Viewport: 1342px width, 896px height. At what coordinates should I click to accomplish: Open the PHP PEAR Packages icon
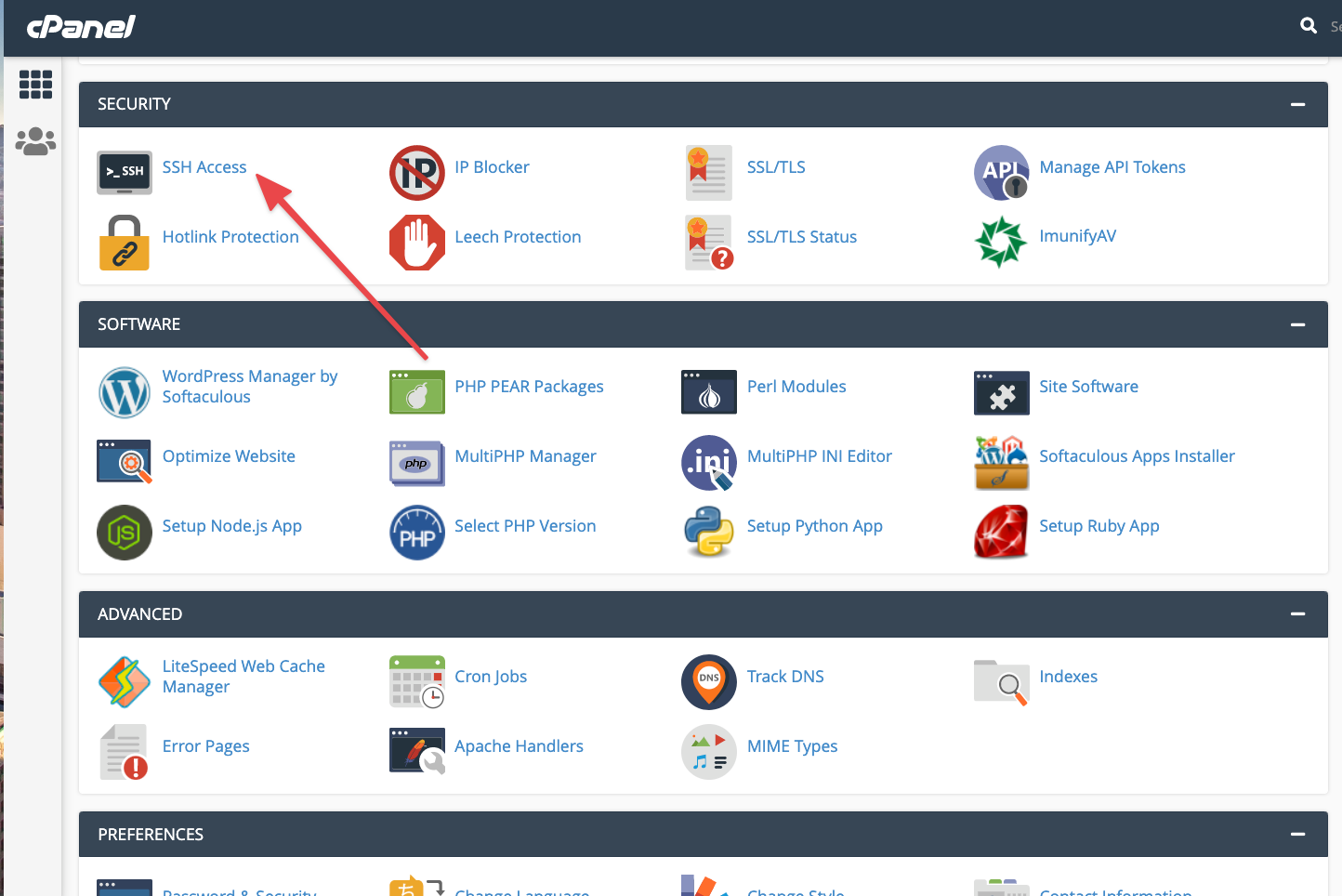pyautogui.click(x=417, y=392)
